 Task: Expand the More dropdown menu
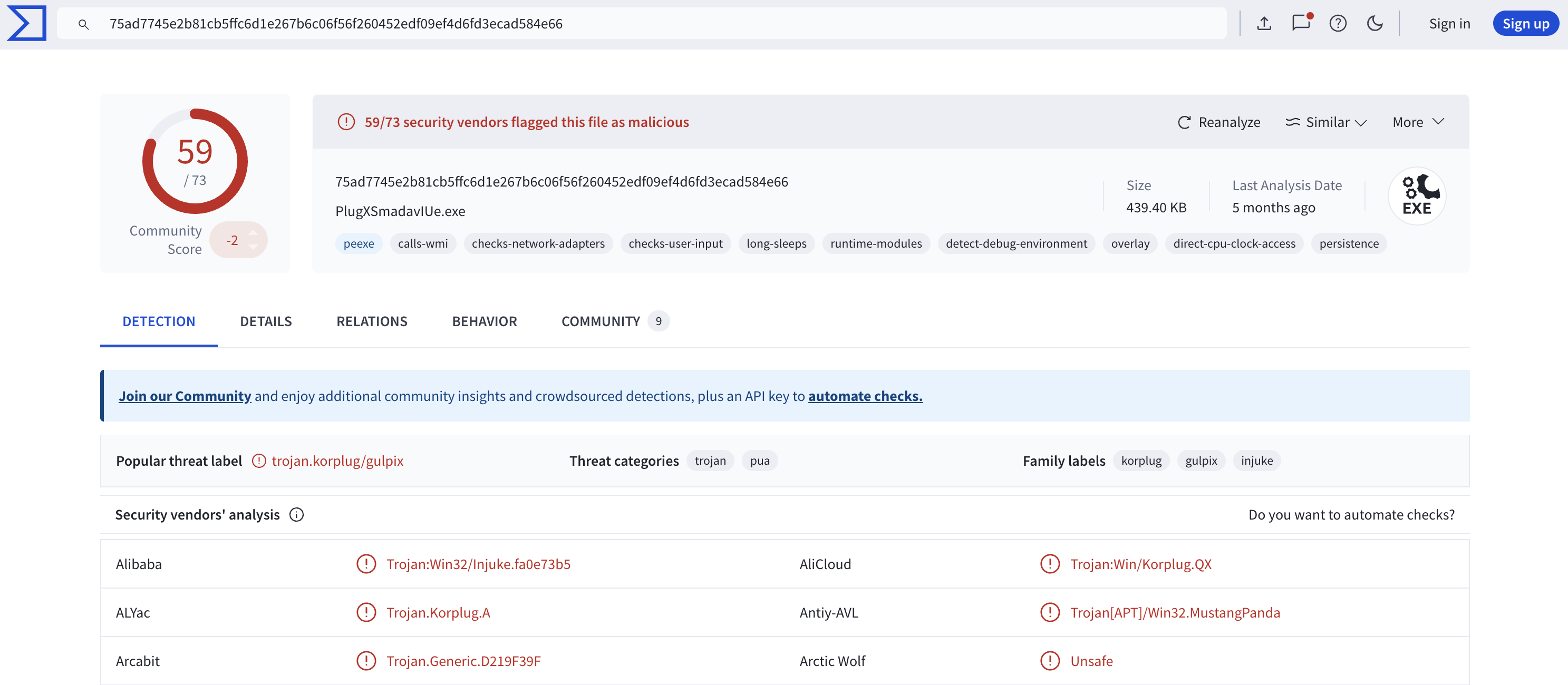click(1418, 122)
